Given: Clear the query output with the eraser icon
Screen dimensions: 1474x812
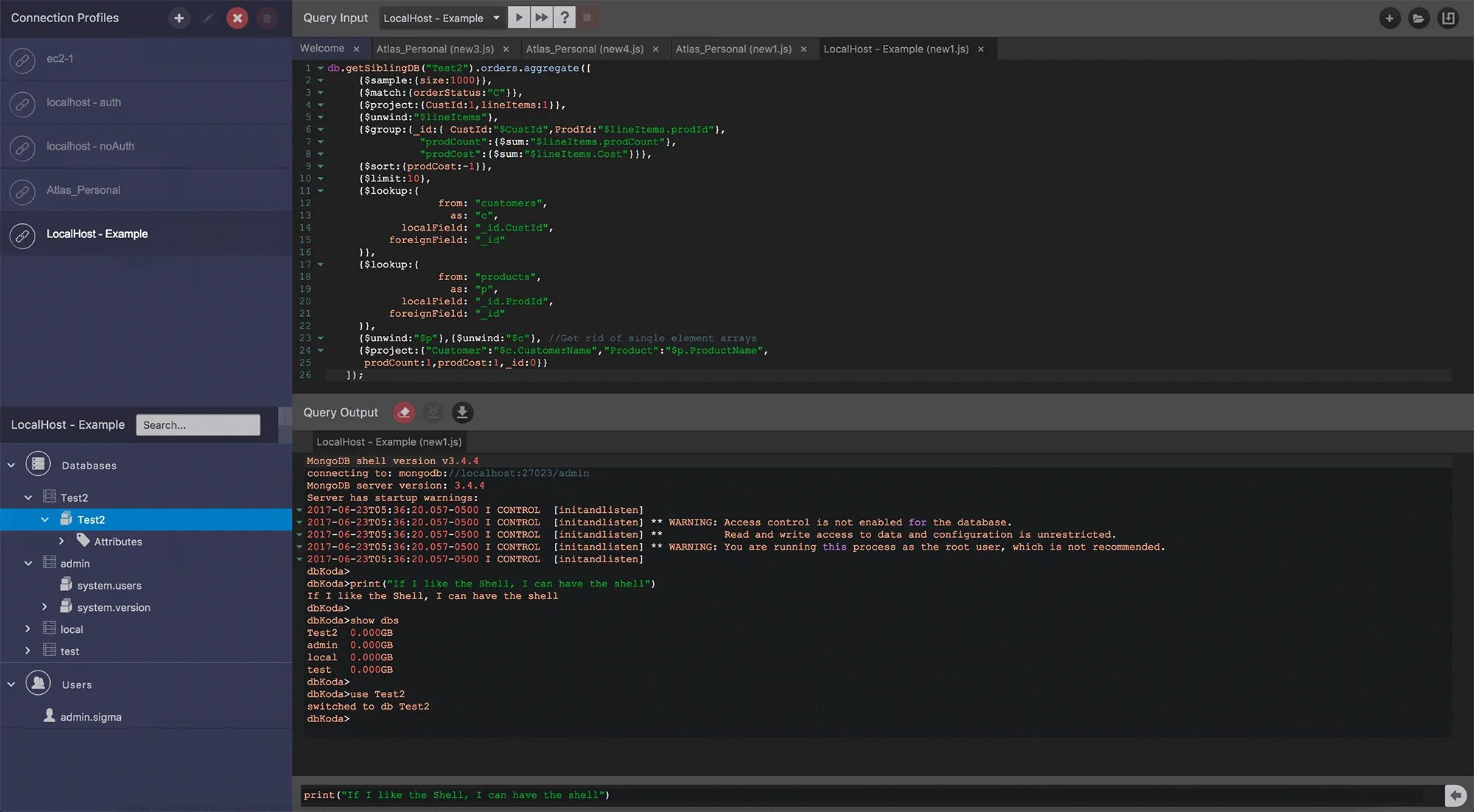Looking at the screenshot, I should [404, 413].
